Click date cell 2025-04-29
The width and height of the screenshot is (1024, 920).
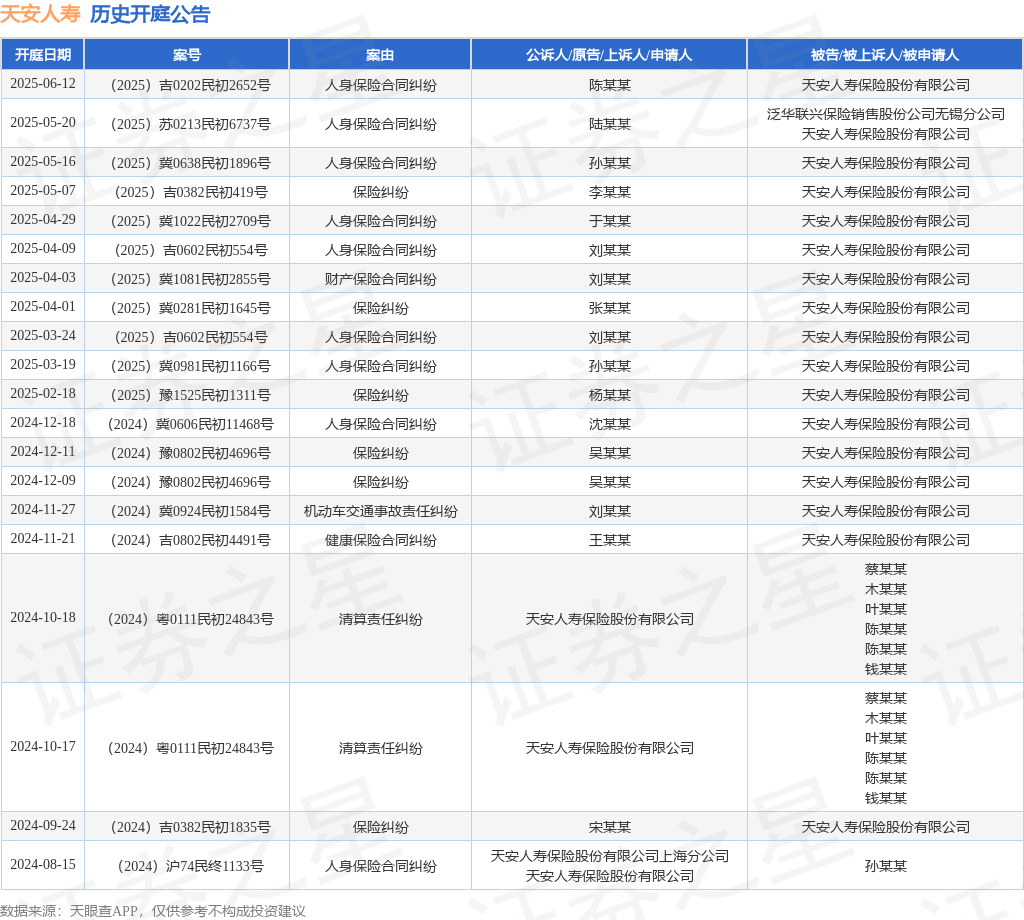[43, 219]
